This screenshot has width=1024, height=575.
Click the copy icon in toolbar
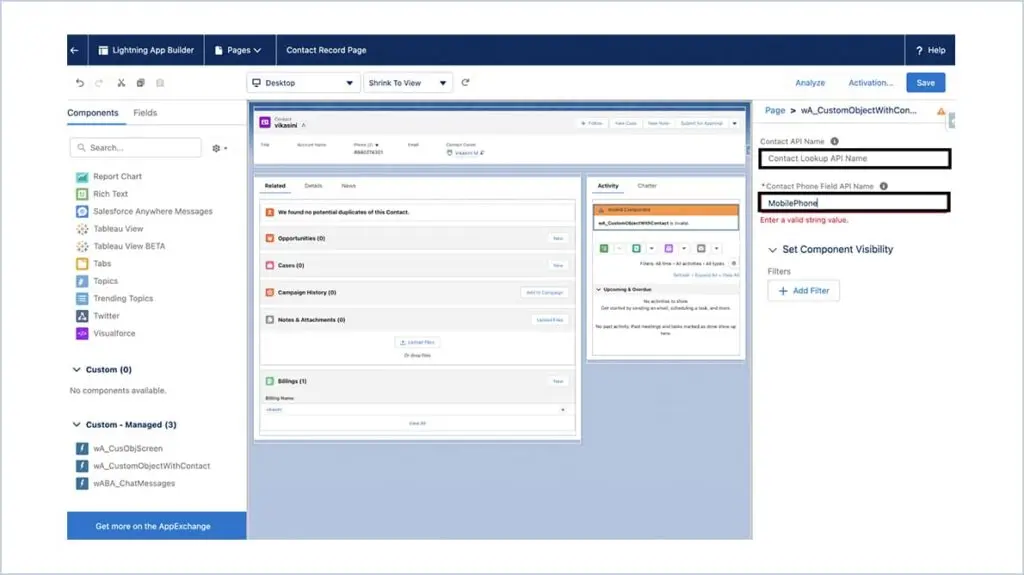[140, 83]
